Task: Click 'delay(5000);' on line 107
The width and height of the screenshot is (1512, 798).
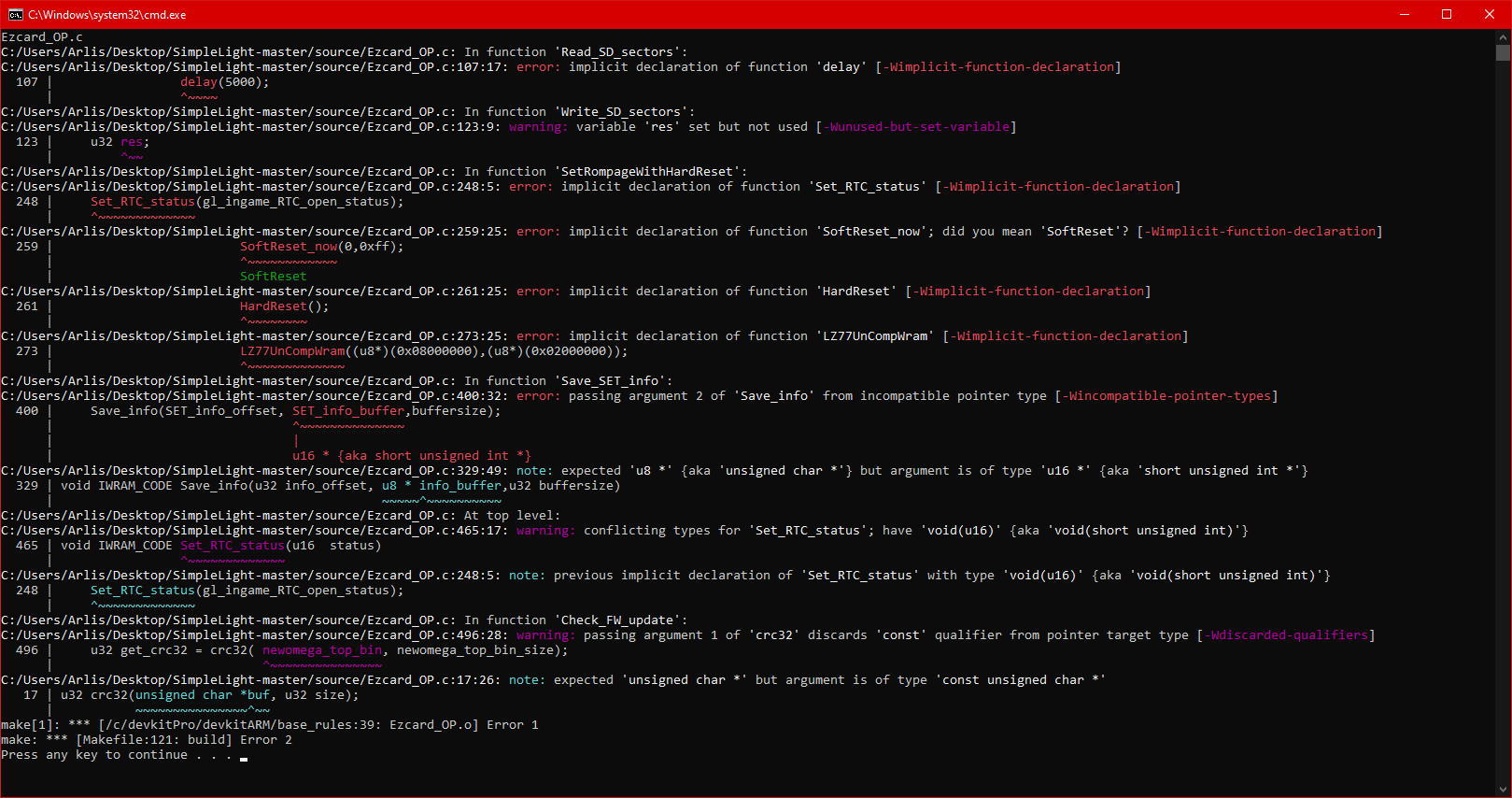Action: tap(224, 82)
